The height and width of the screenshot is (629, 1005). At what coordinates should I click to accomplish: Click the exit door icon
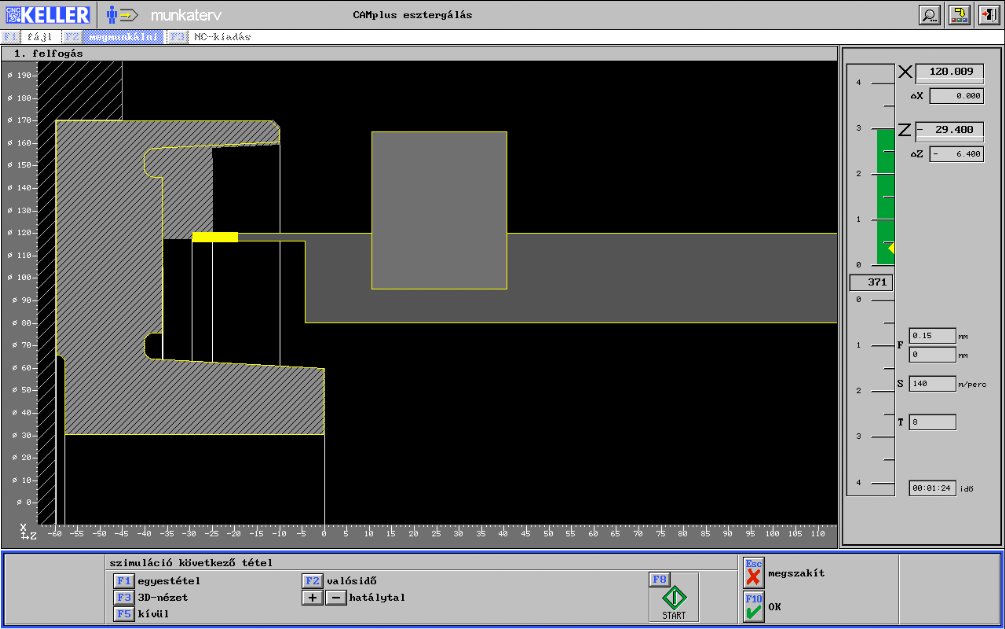coord(989,15)
